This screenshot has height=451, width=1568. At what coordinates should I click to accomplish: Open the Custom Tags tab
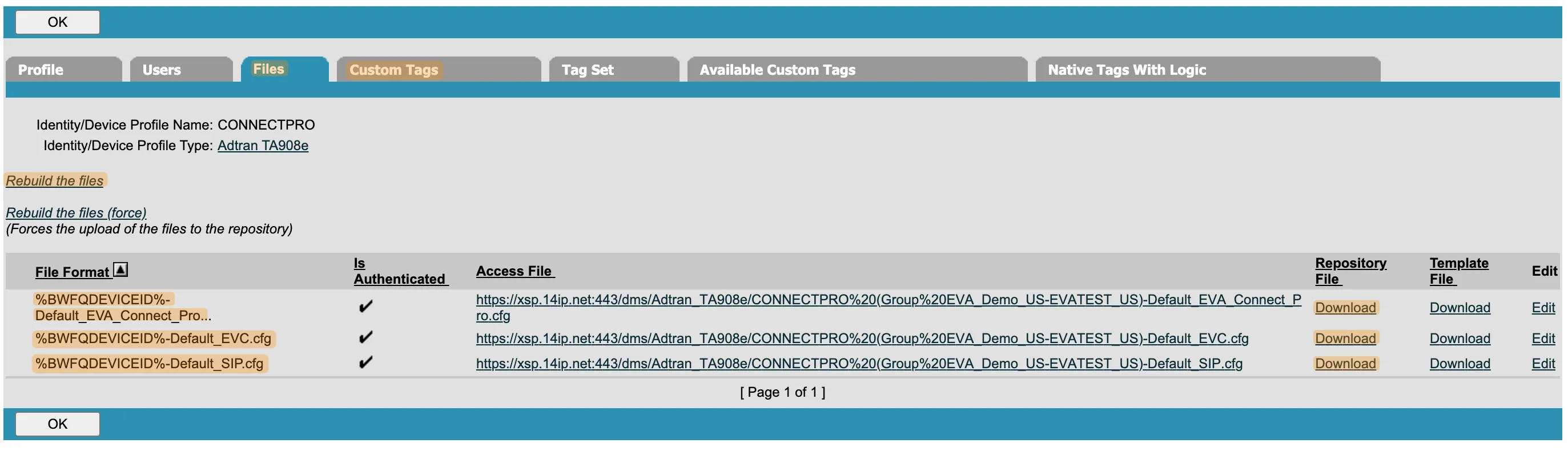coord(439,70)
